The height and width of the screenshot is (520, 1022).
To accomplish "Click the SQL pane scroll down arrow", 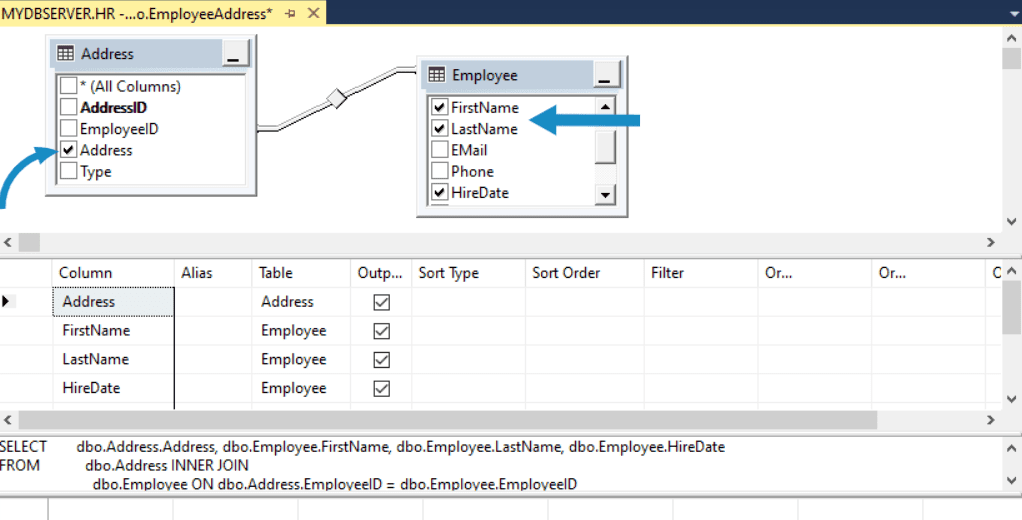I will pos(1011,481).
